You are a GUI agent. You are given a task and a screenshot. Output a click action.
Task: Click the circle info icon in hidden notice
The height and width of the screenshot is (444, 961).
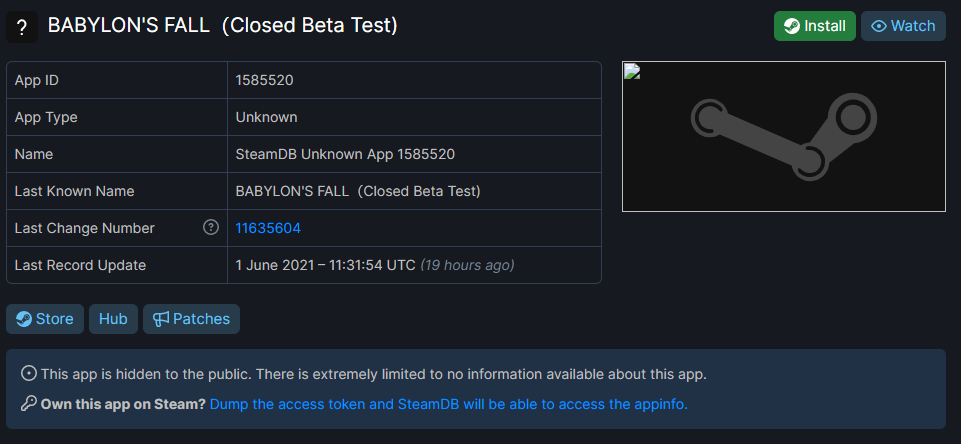pyautogui.click(x=28, y=373)
